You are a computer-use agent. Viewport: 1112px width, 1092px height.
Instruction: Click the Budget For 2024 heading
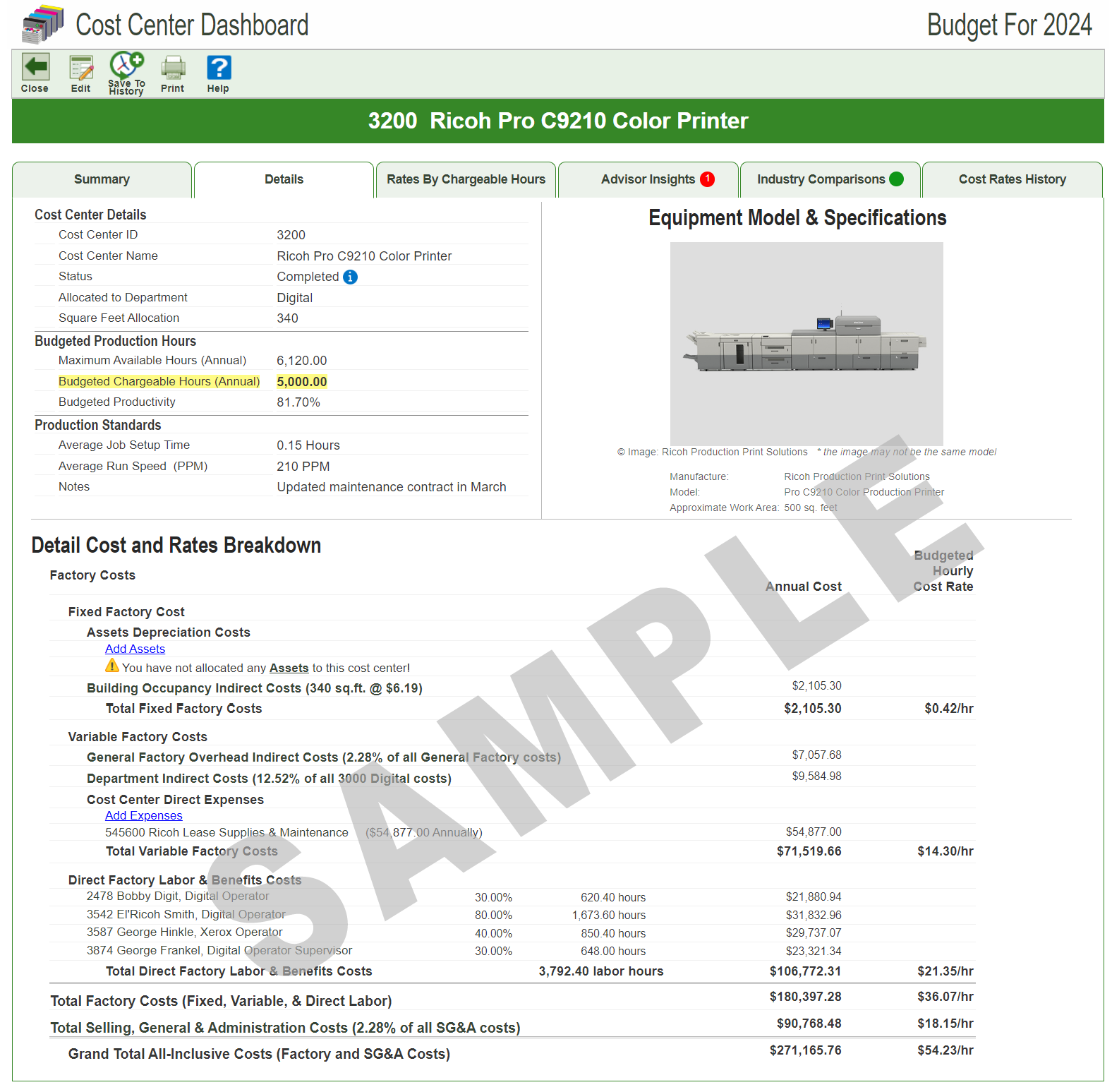tap(1009, 25)
